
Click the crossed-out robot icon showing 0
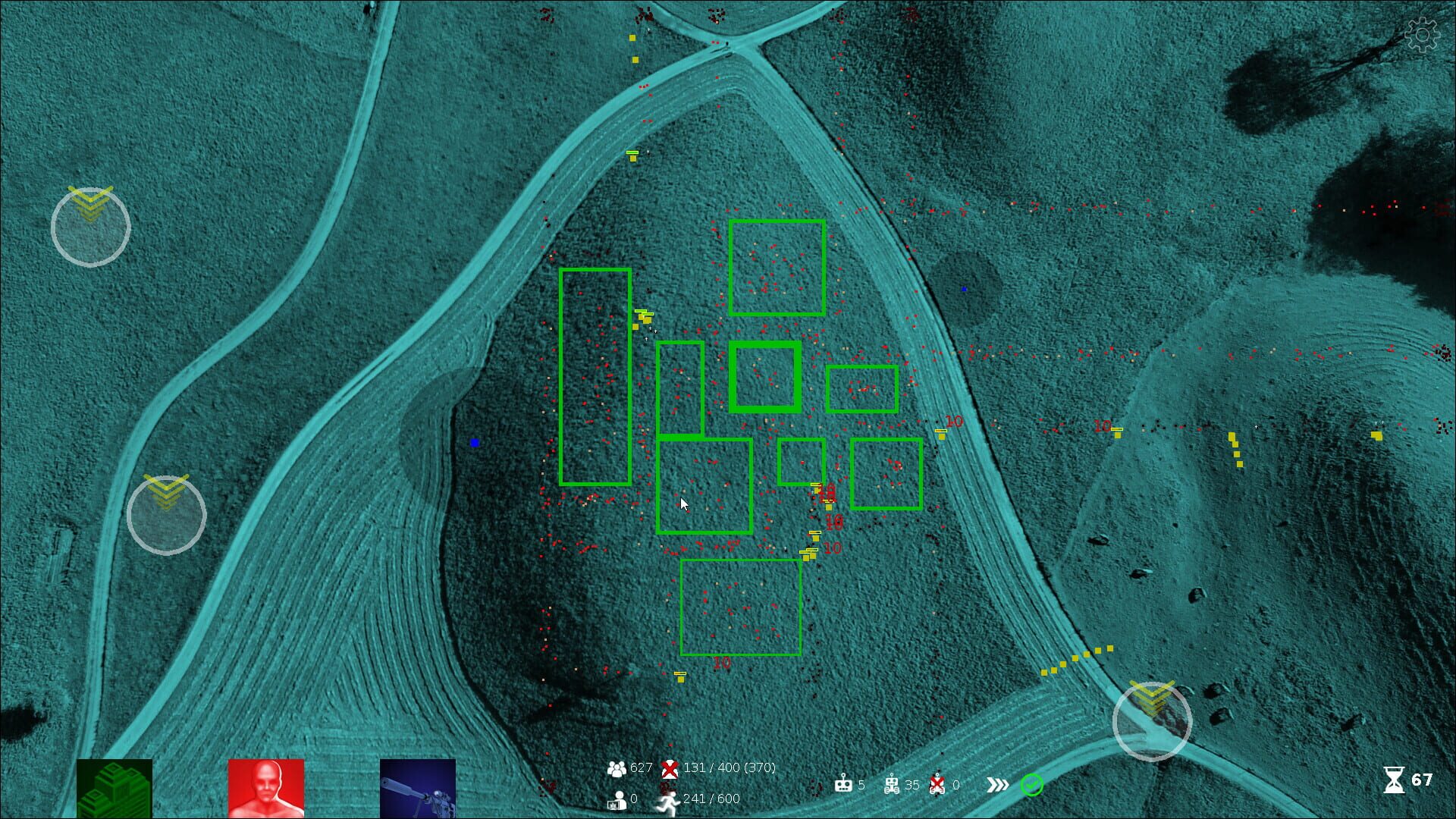click(x=938, y=784)
